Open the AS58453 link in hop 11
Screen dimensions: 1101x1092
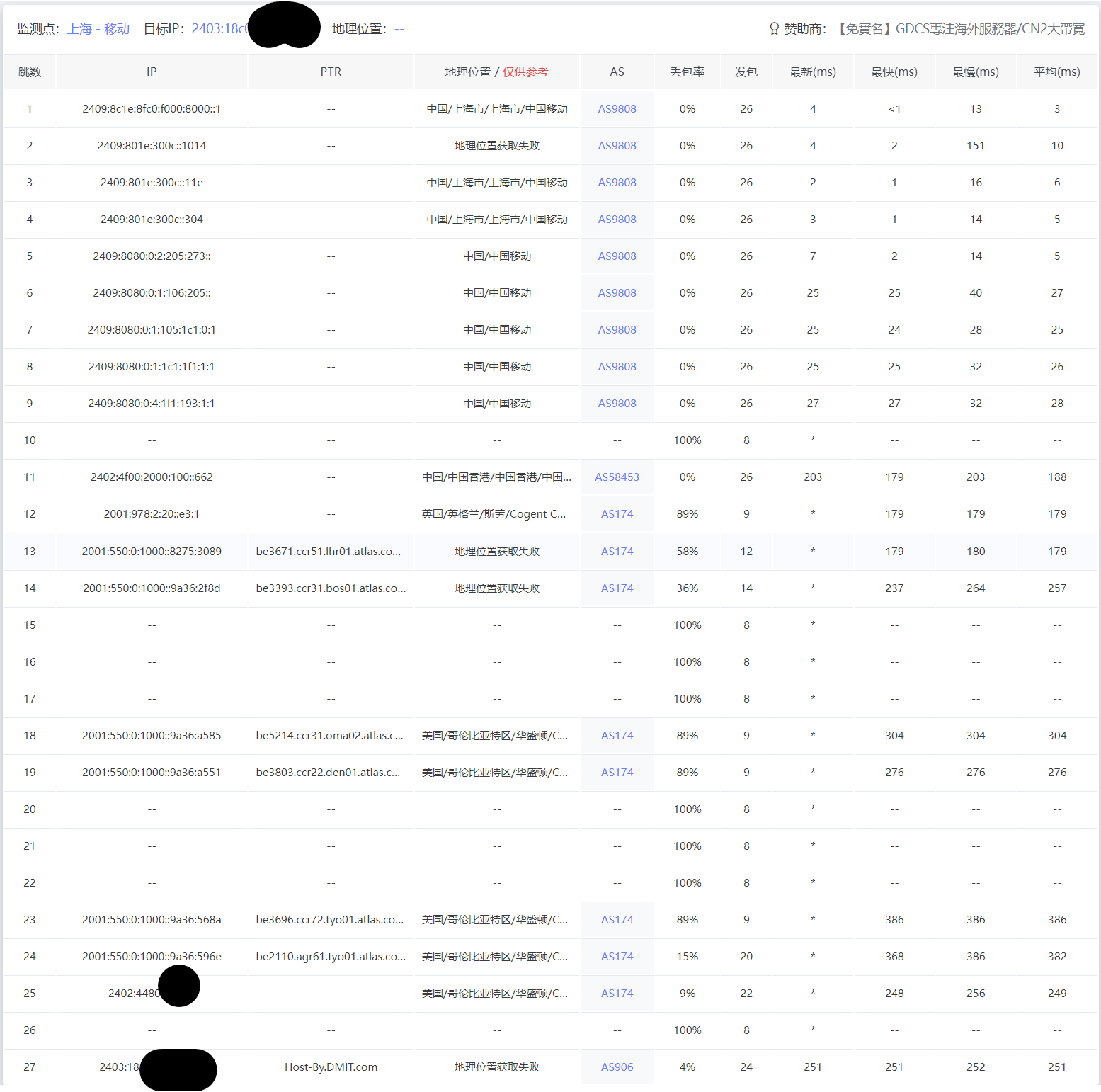click(x=617, y=477)
